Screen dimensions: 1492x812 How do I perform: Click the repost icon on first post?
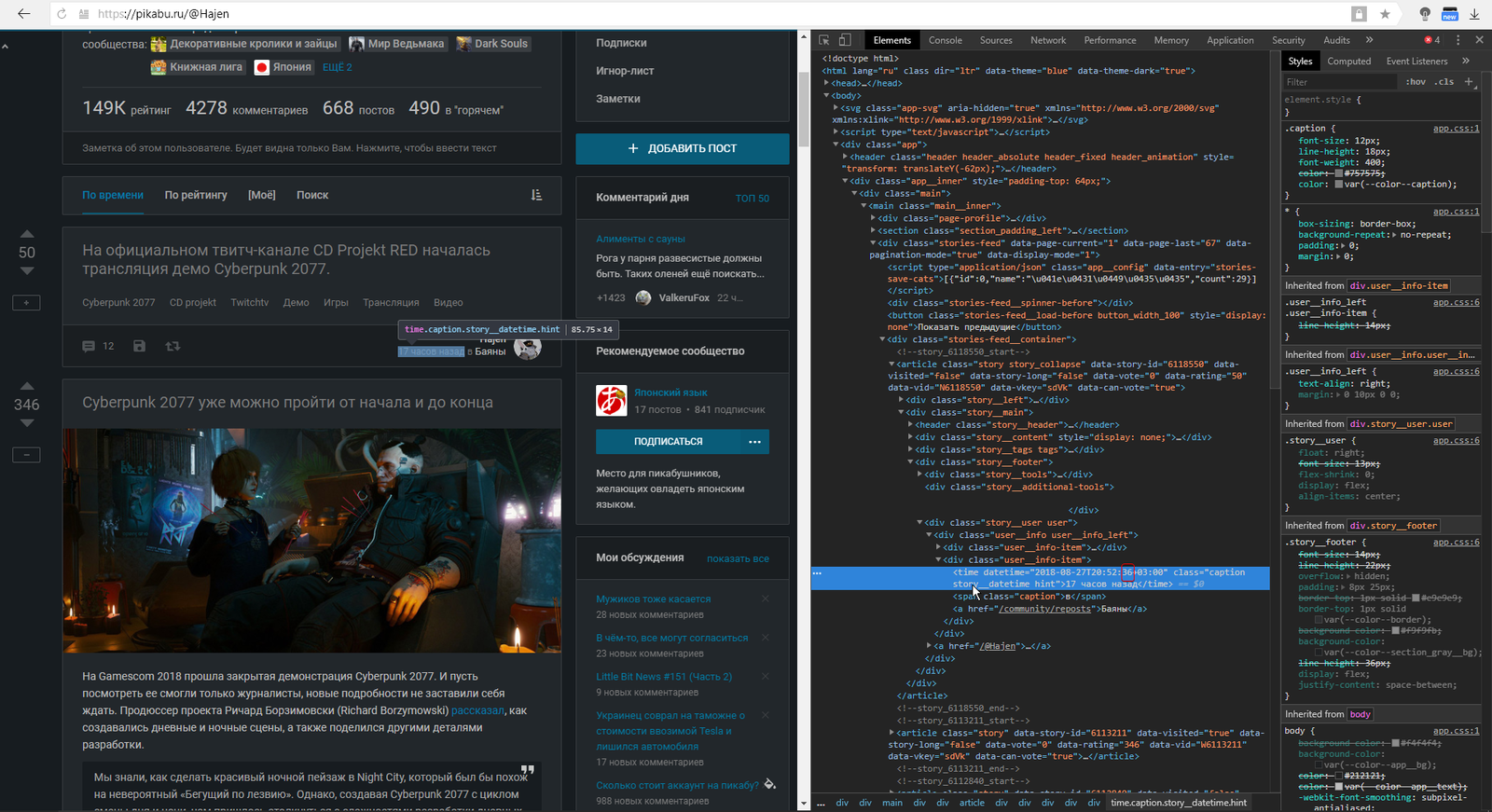(173, 346)
